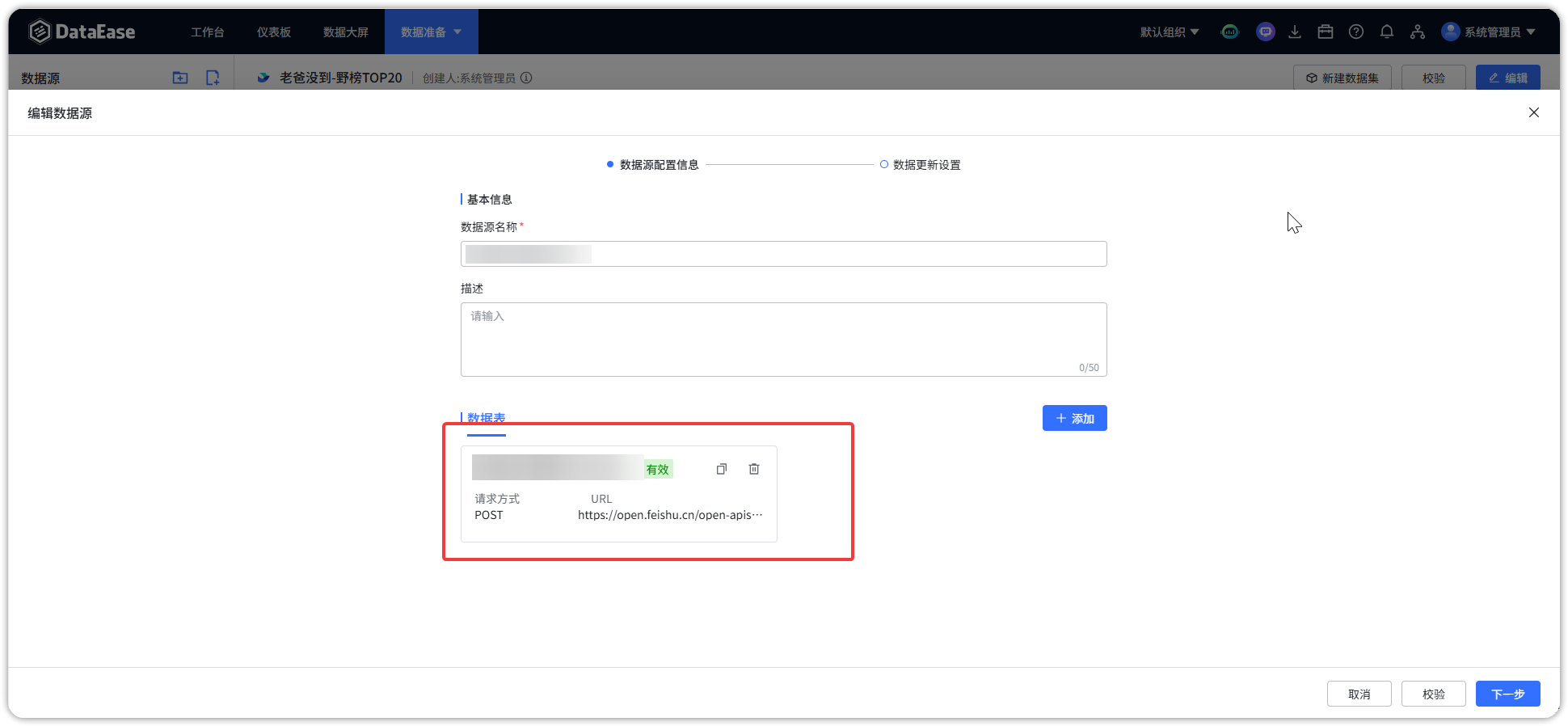Screen dimensions: 1568x726
Task: Open the purple AI chat robot
Action: click(x=1265, y=32)
